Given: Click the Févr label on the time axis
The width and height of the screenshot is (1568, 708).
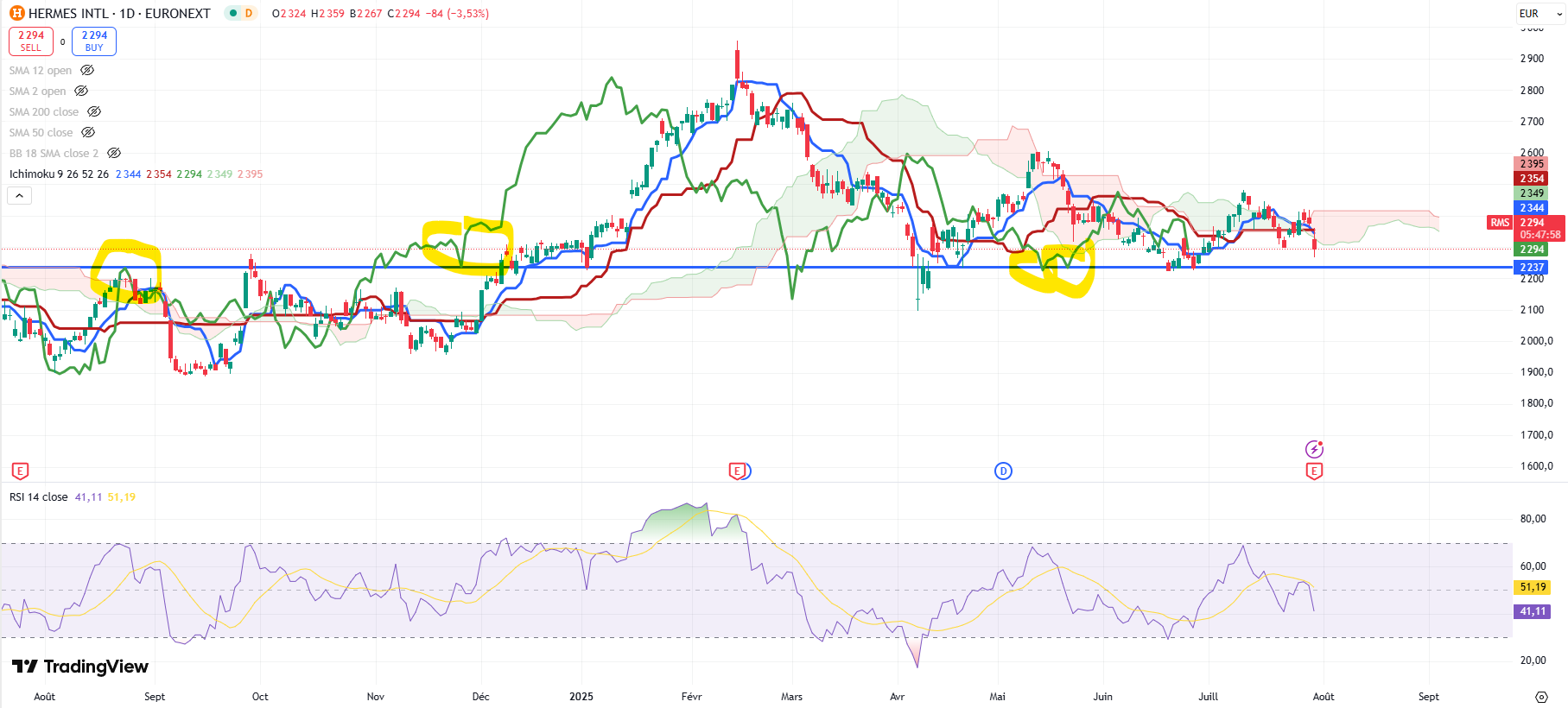Looking at the screenshot, I should (x=692, y=697).
